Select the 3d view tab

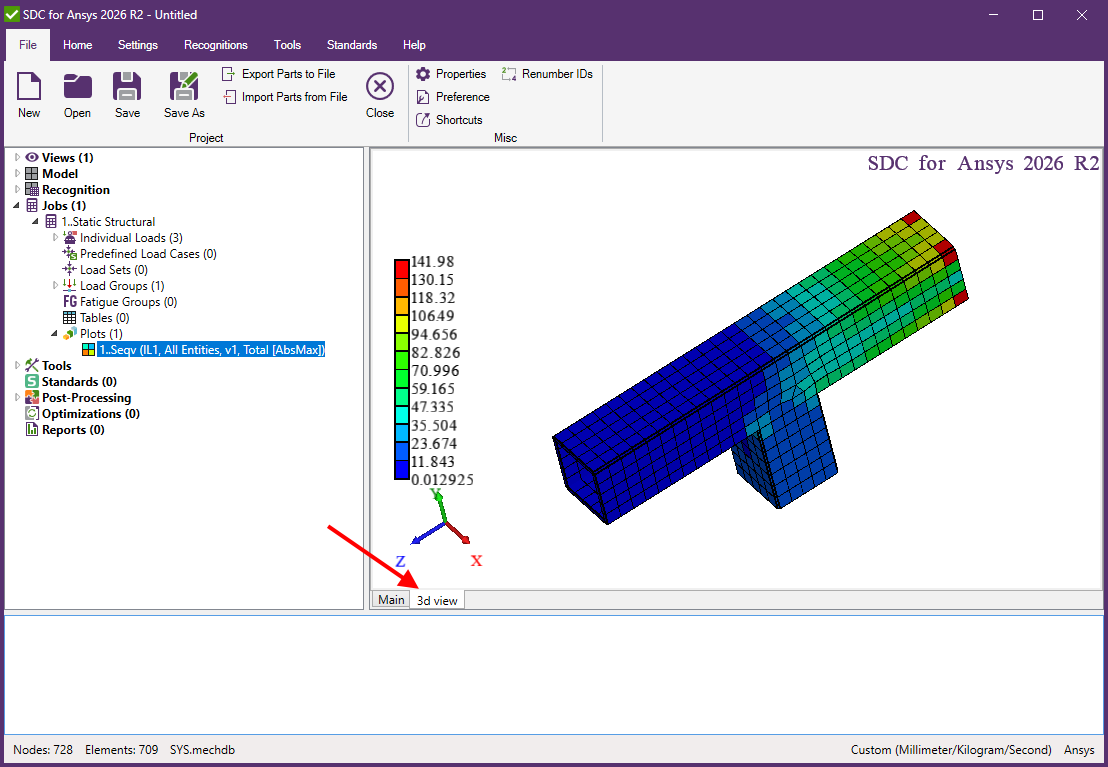click(x=437, y=600)
